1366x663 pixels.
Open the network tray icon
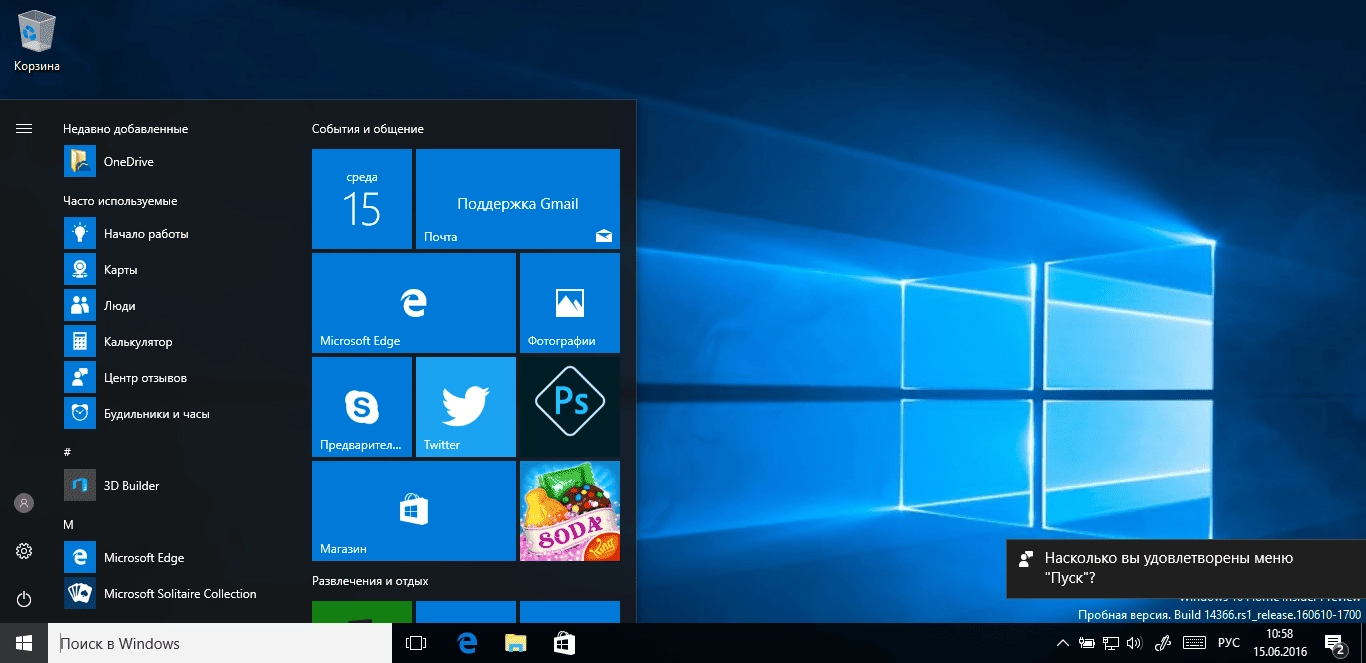click(1112, 643)
